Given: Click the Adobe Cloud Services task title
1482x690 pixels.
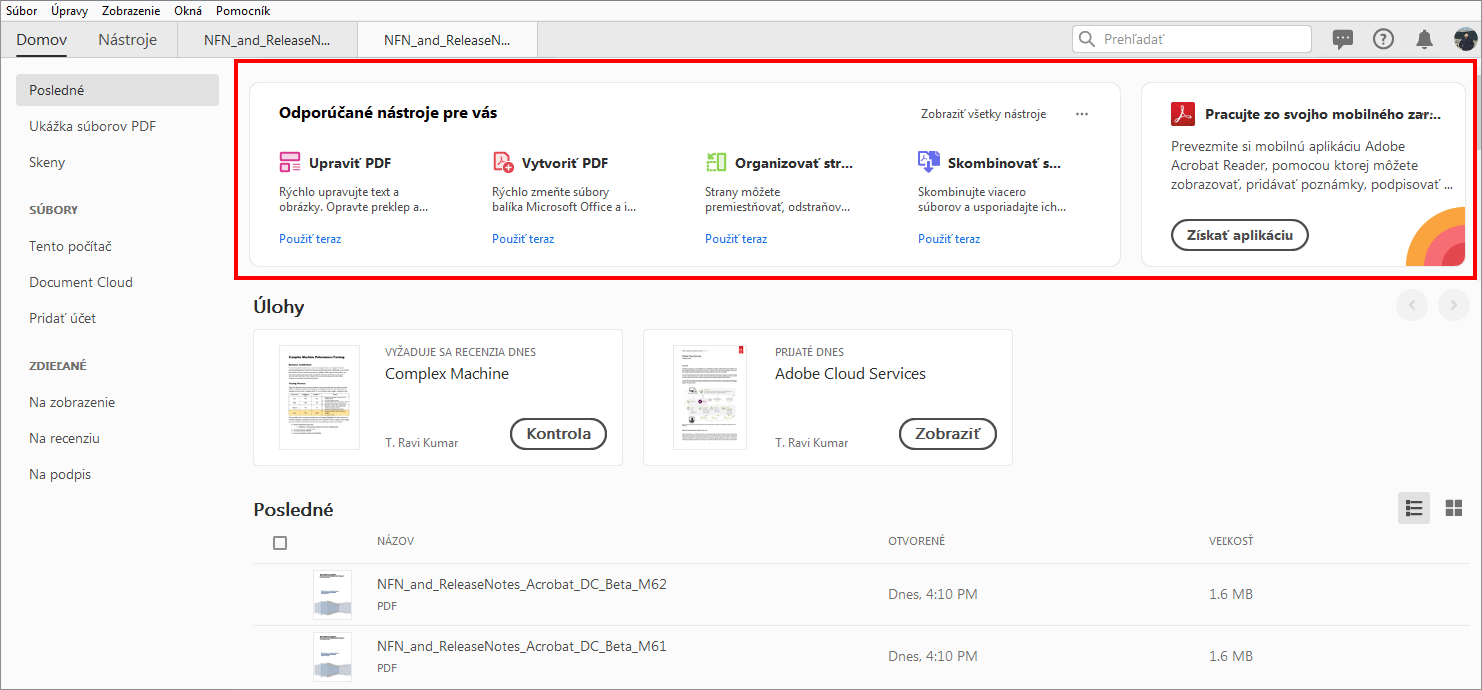Looking at the screenshot, I should 850,374.
